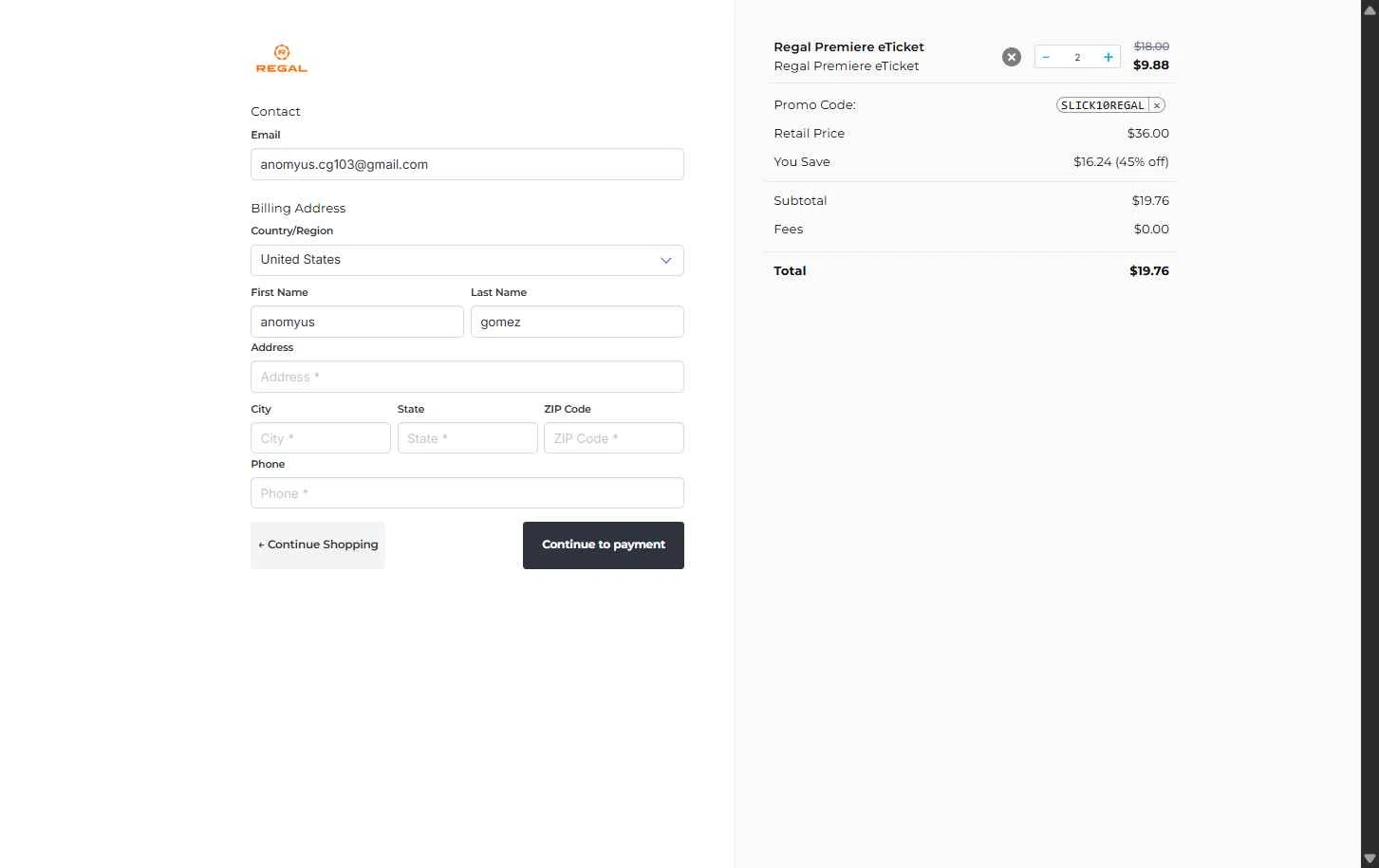Click the ZIP Code input field
1379x868 pixels.
pos(614,438)
